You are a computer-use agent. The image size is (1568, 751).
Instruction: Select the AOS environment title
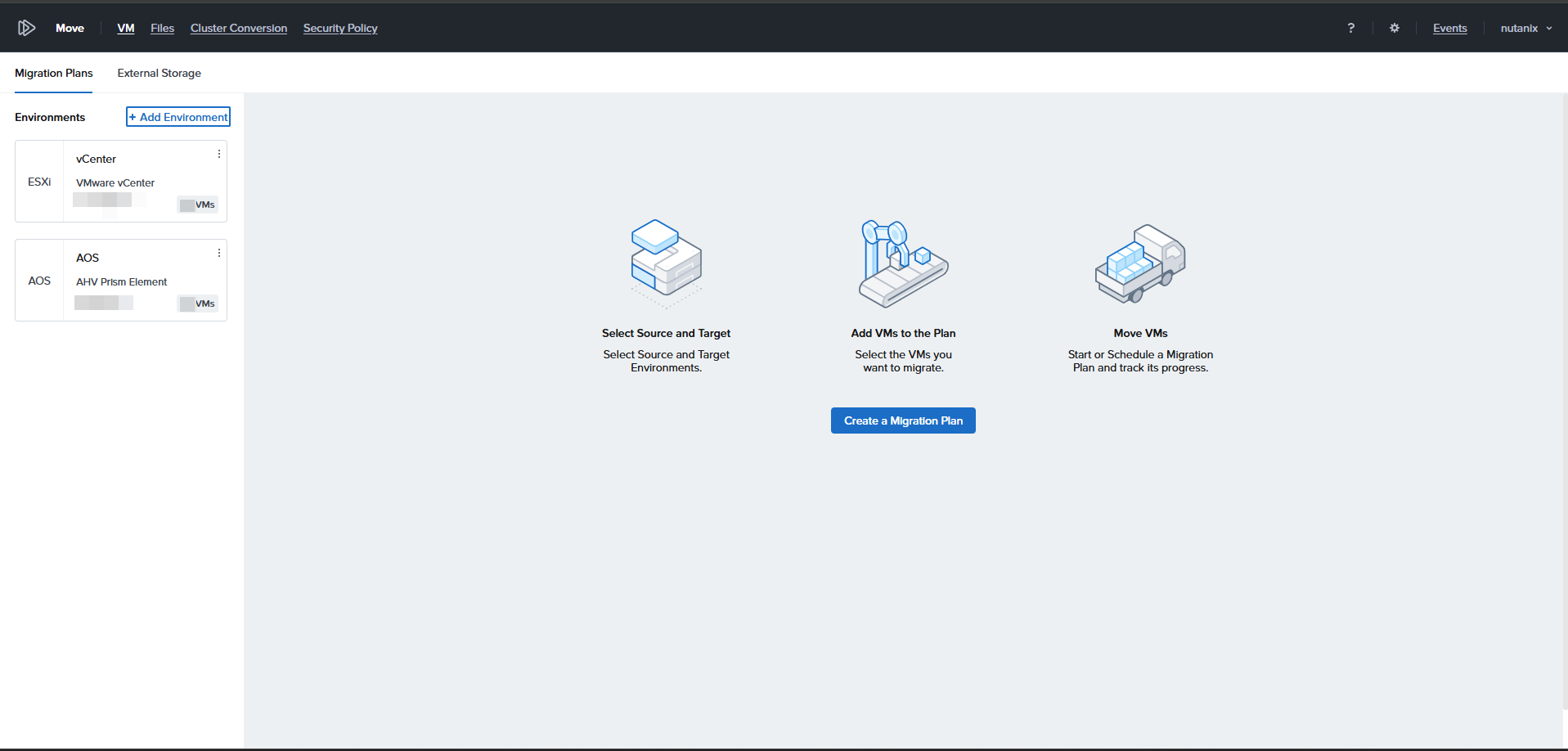tap(88, 258)
